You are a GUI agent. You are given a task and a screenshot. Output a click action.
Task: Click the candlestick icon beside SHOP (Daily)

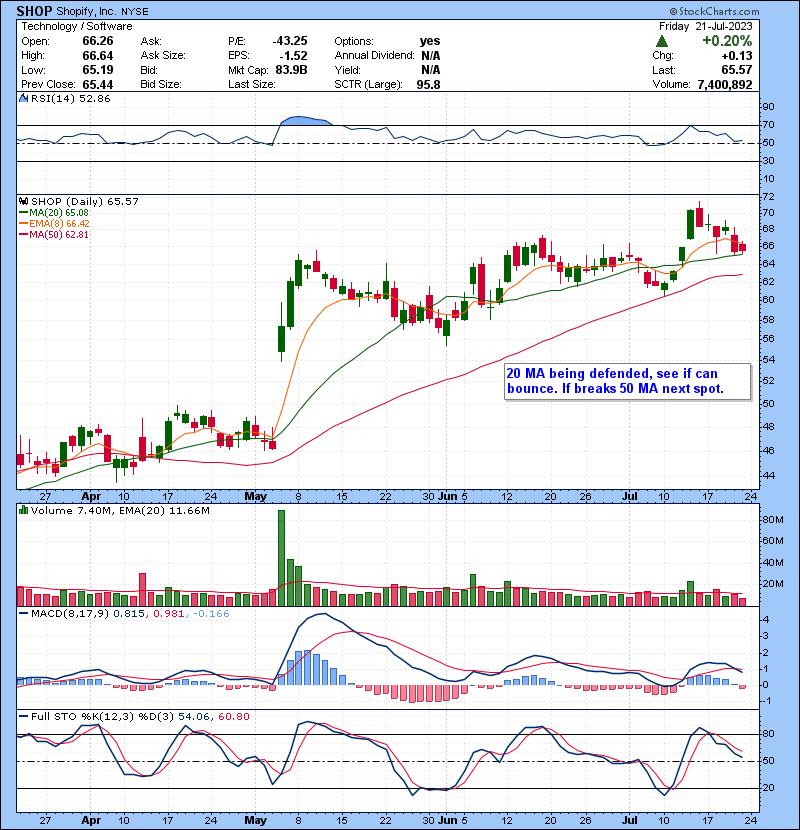(x=23, y=201)
